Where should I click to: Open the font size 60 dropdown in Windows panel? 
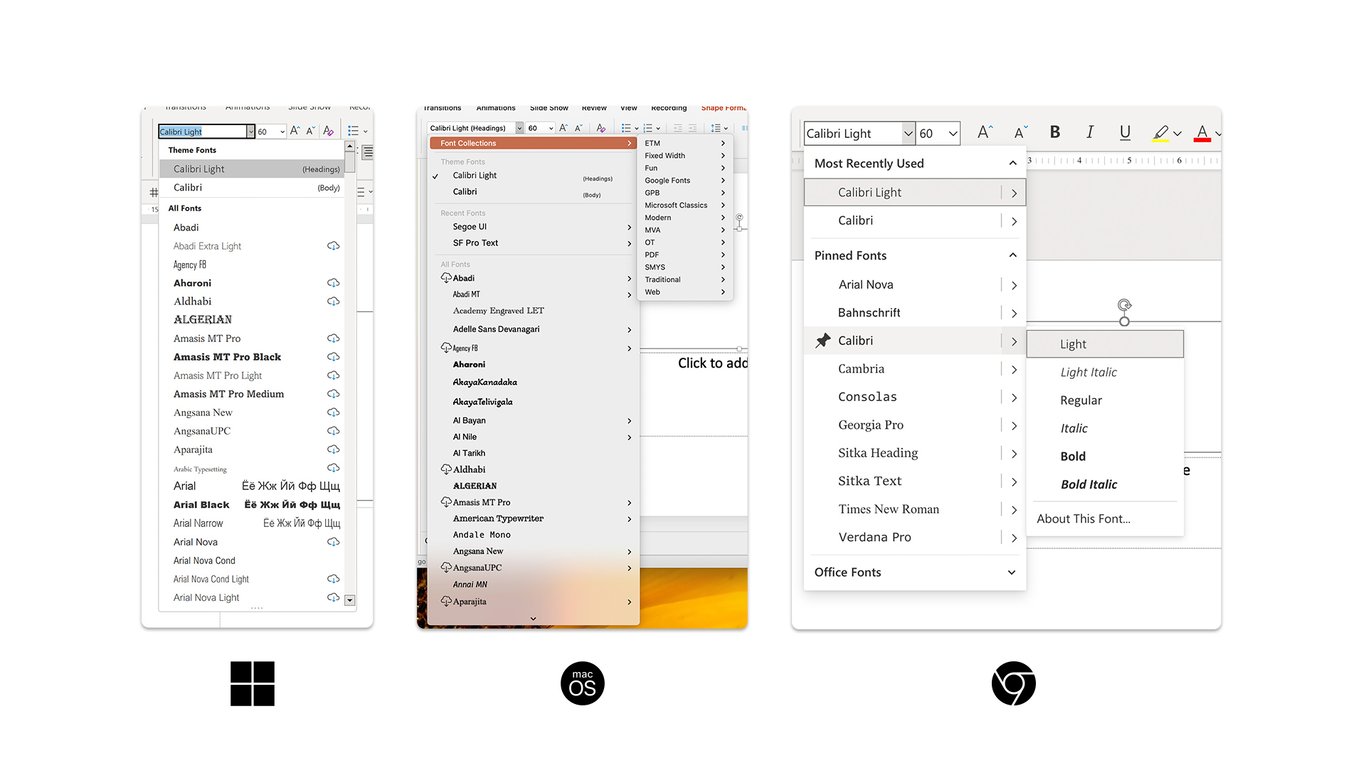(283, 131)
